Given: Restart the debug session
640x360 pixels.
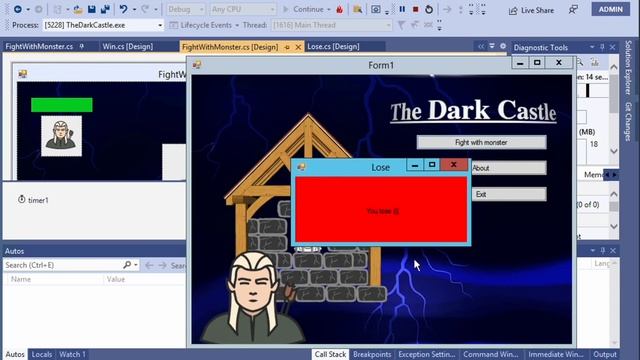Looking at the screenshot, I should coord(429,9).
